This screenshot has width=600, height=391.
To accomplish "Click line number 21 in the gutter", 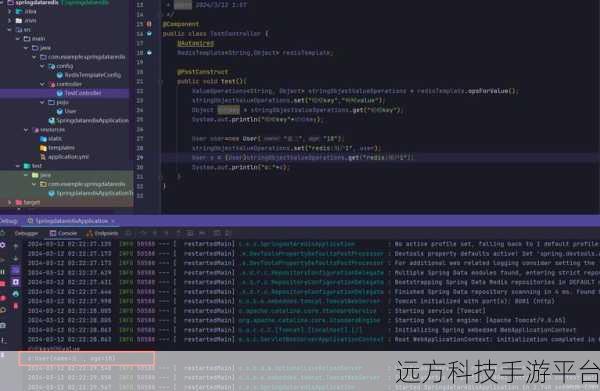I will coord(140,81).
